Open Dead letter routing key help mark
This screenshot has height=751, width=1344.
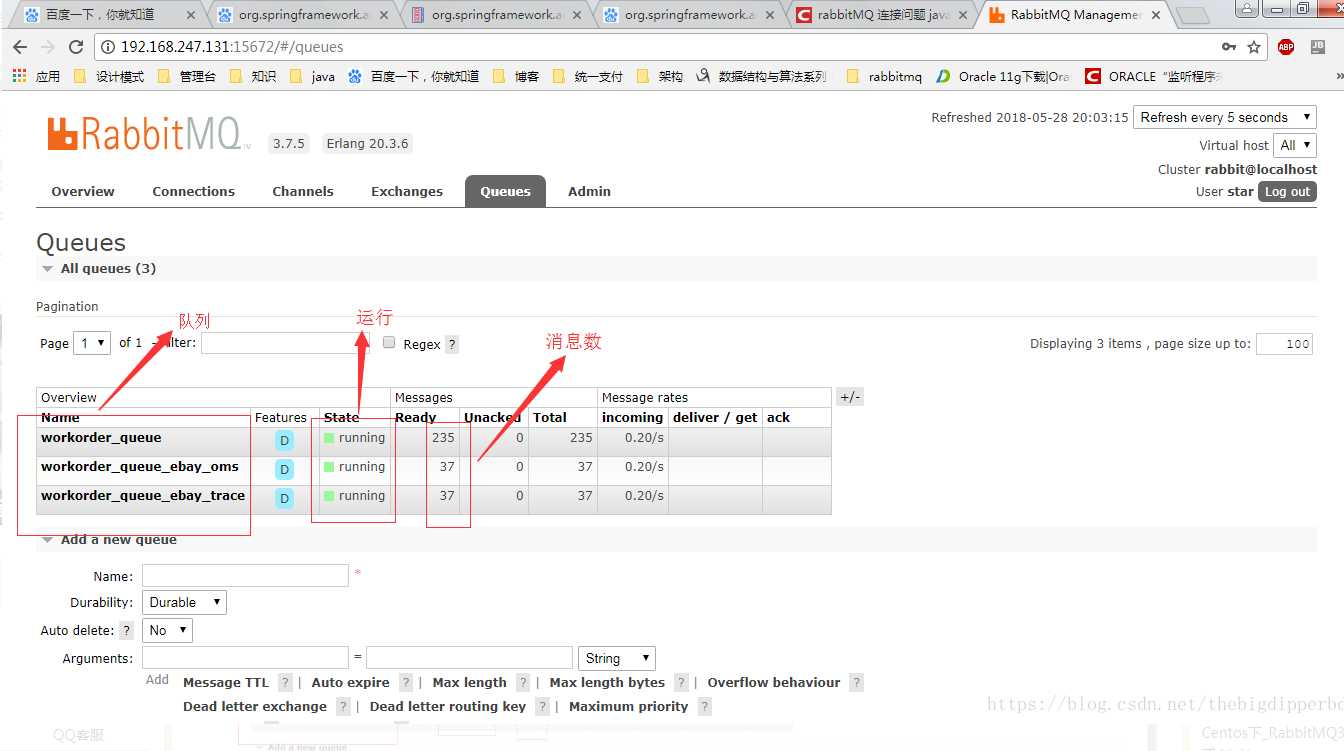542,707
